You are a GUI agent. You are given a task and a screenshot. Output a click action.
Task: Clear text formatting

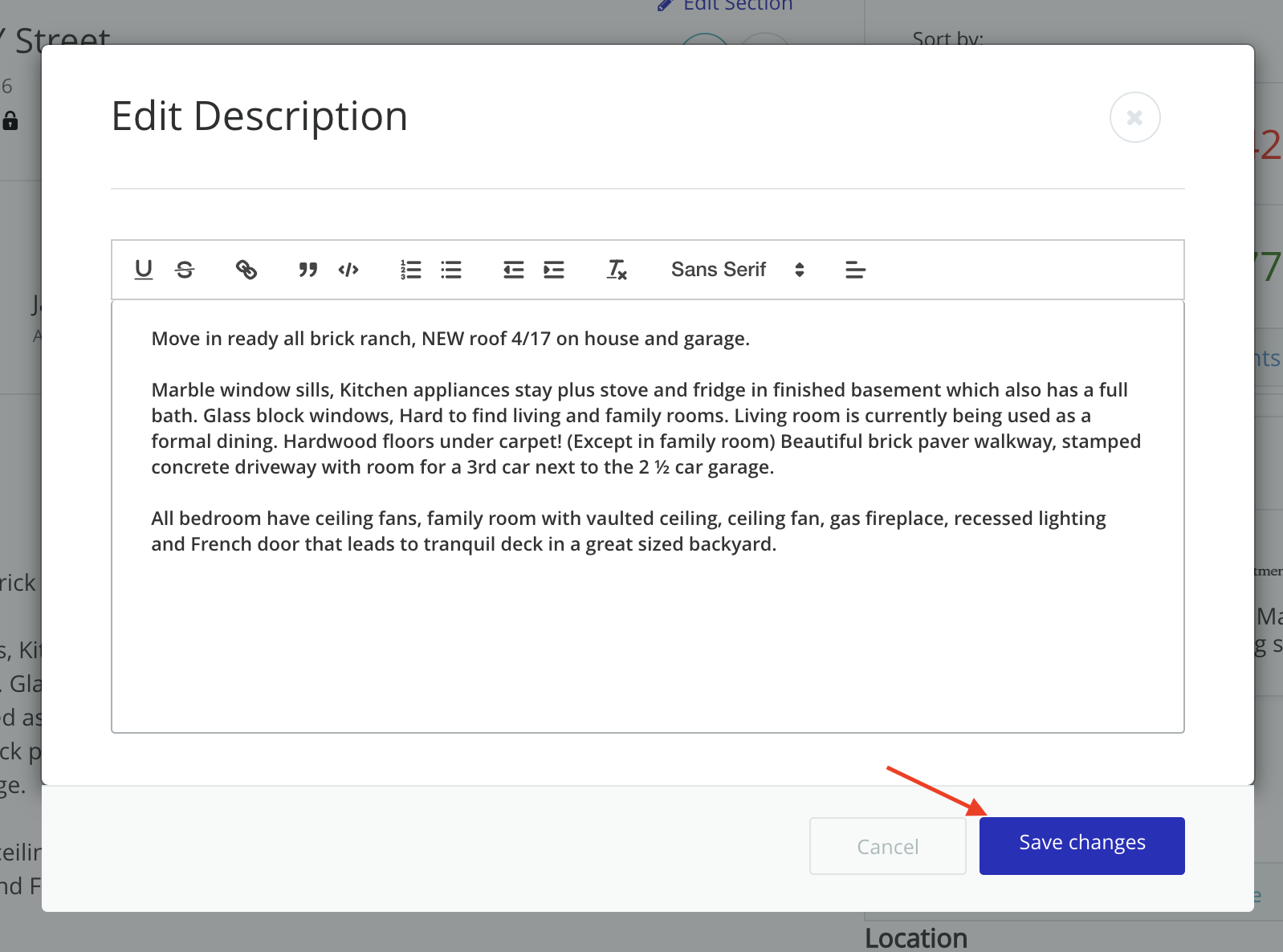pos(616,270)
